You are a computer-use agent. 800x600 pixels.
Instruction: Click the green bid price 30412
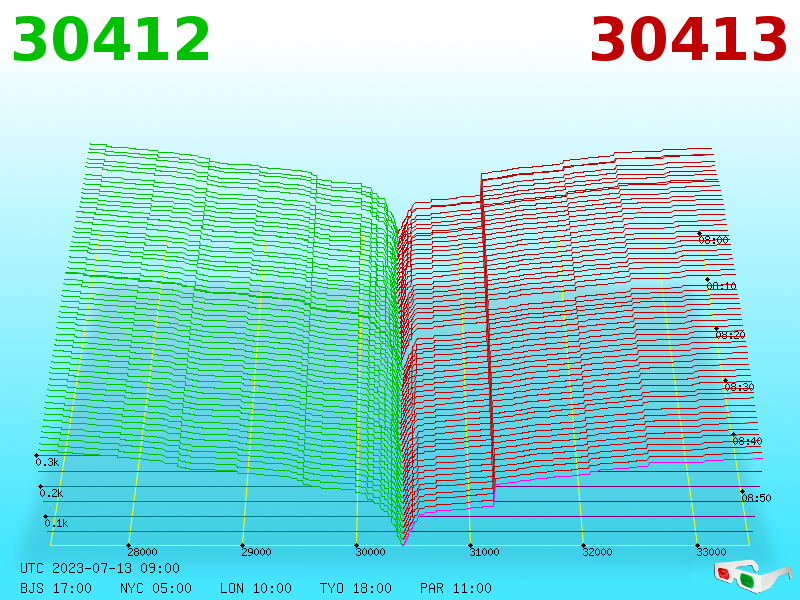click(x=111, y=40)
